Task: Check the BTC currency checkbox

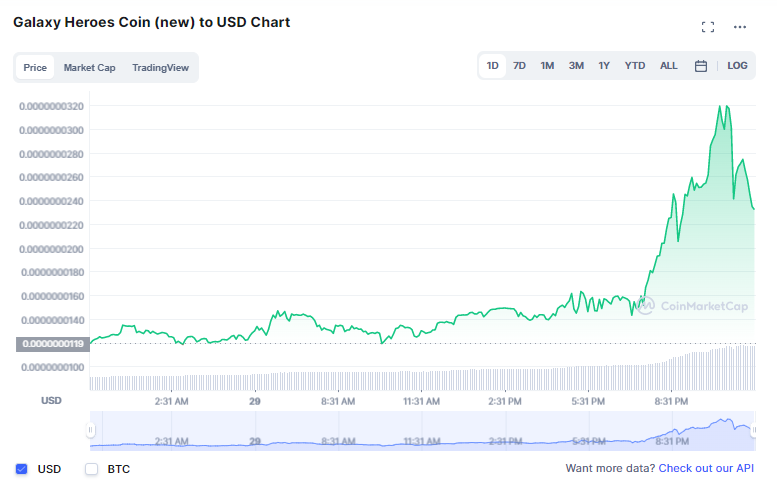Action: pyautogui.click(x=91, y=469)
